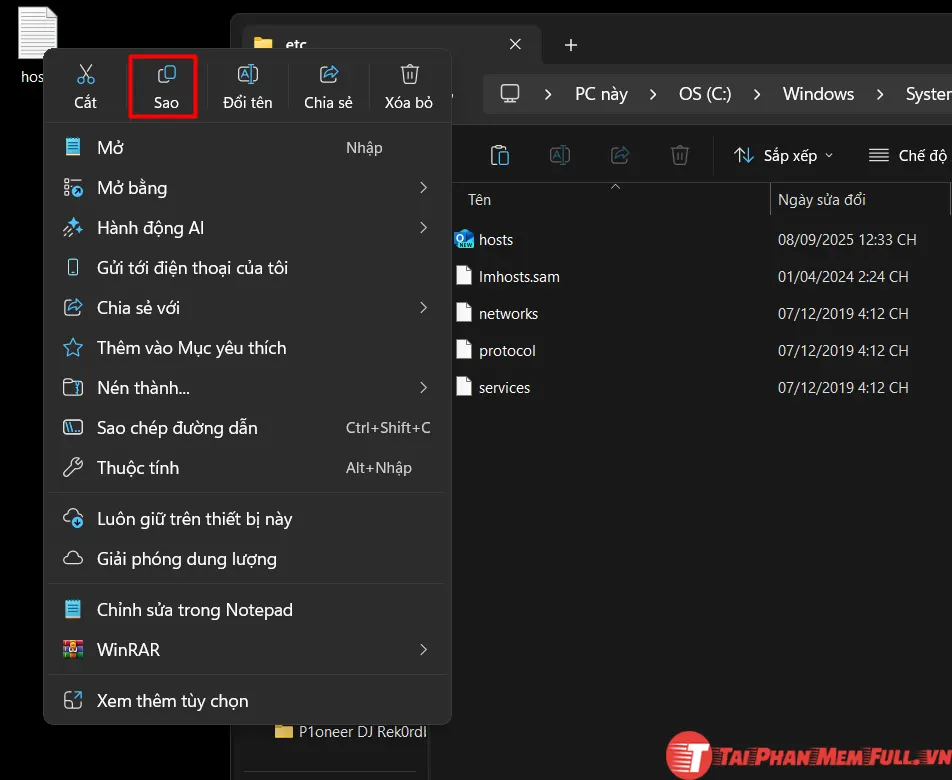This screenshot has width=952, height=780.
Task: Select the hosts file in the list
Action: (x=497, y=239)
